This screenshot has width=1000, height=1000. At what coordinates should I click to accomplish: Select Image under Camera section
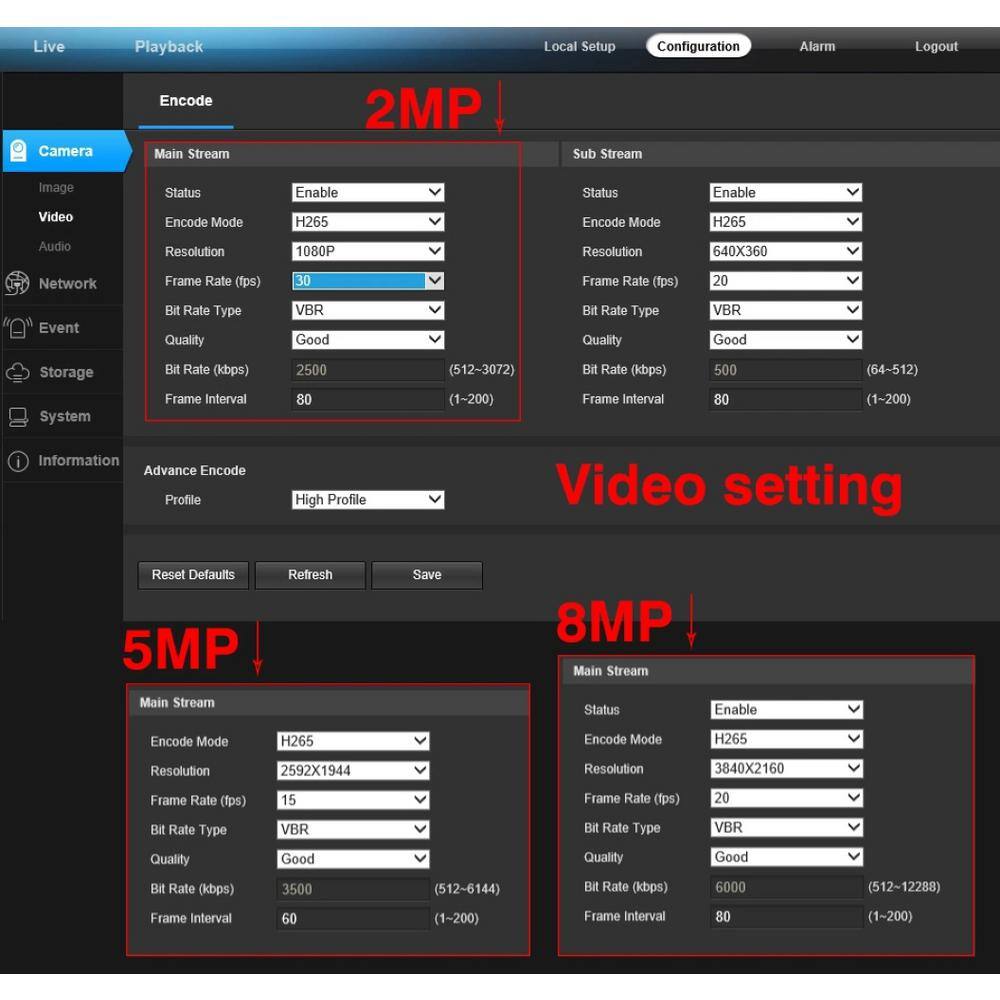pyautogui.click(x=56, y=188)
